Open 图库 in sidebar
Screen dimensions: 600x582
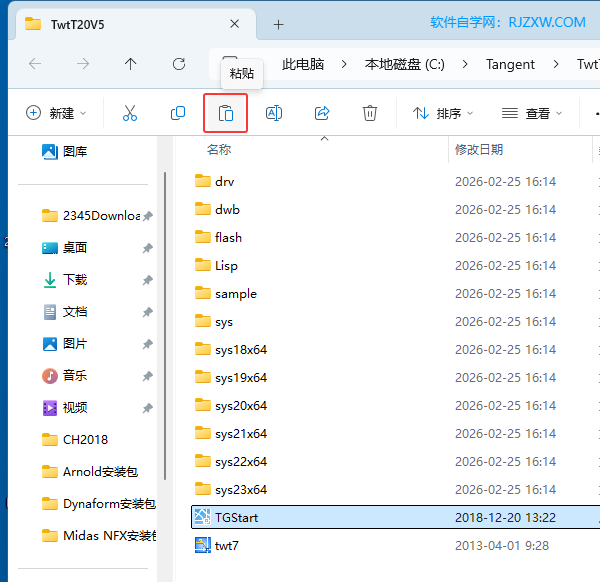pyautogui.click(x=64, y=152)
